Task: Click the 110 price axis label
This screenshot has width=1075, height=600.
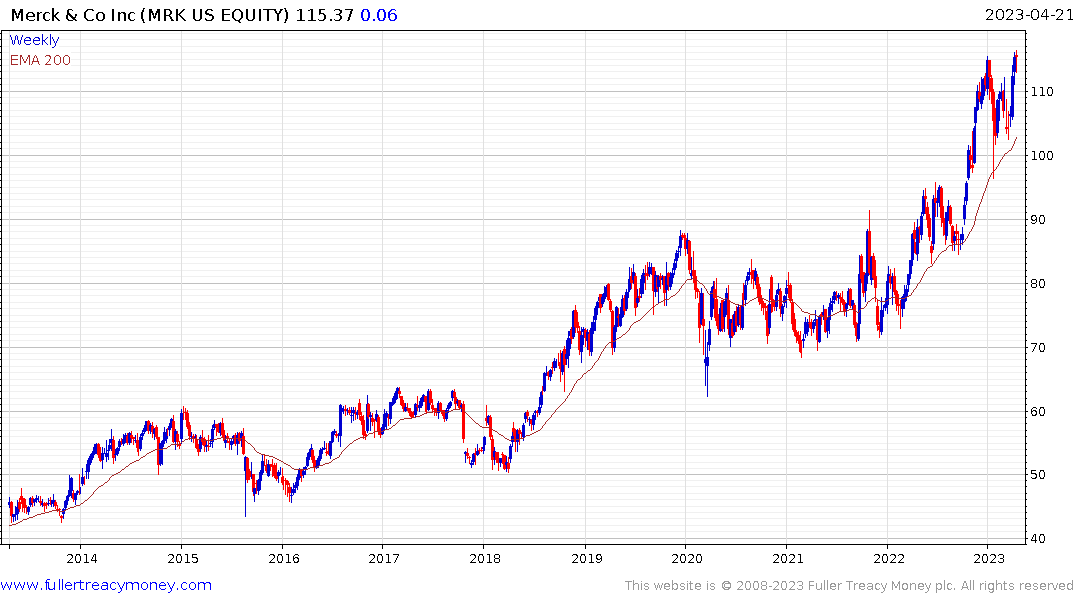Action: pyautogui.click(x=1042, y=92)
